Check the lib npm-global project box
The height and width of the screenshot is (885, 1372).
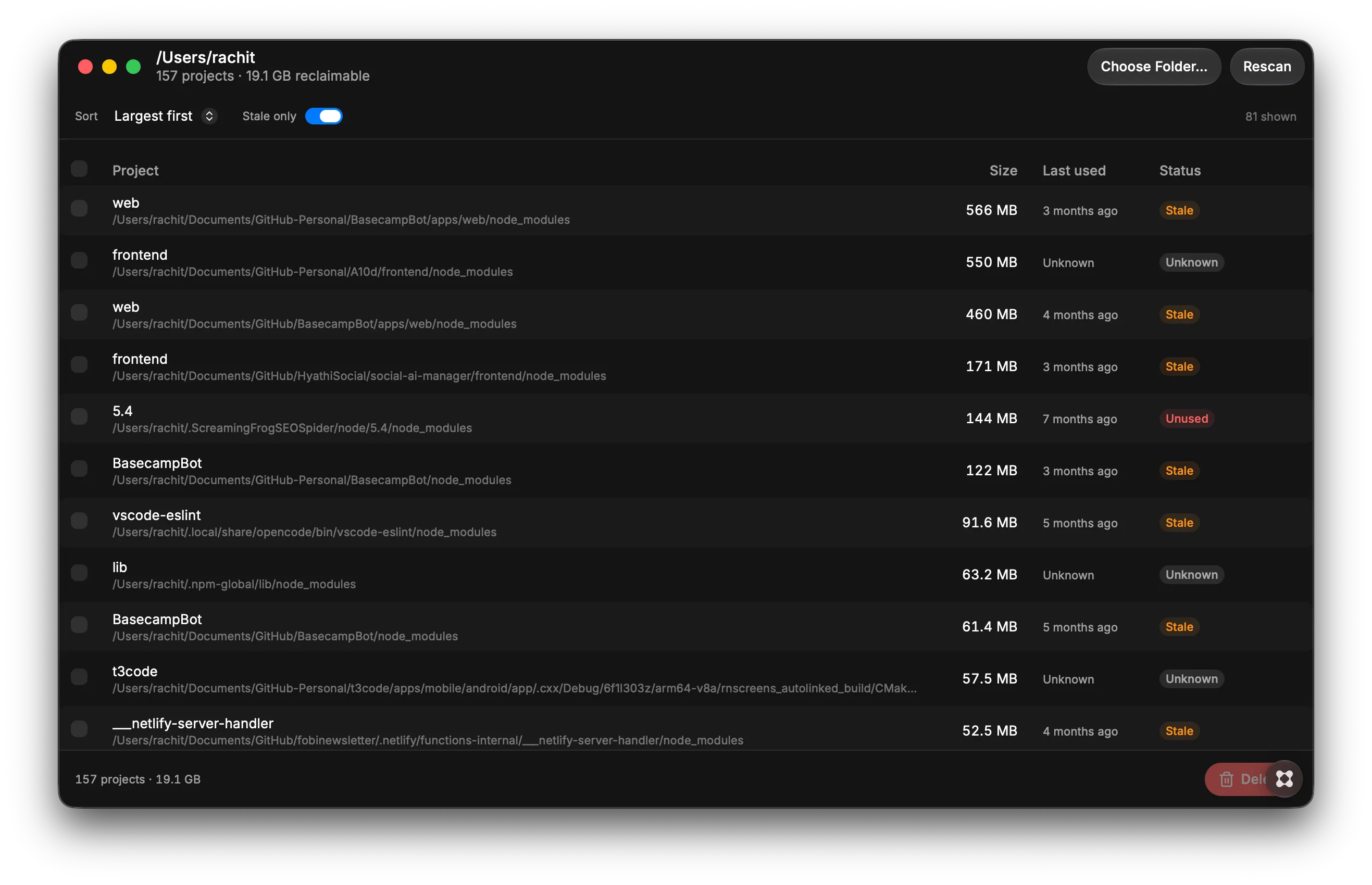(x=79, y=572)
